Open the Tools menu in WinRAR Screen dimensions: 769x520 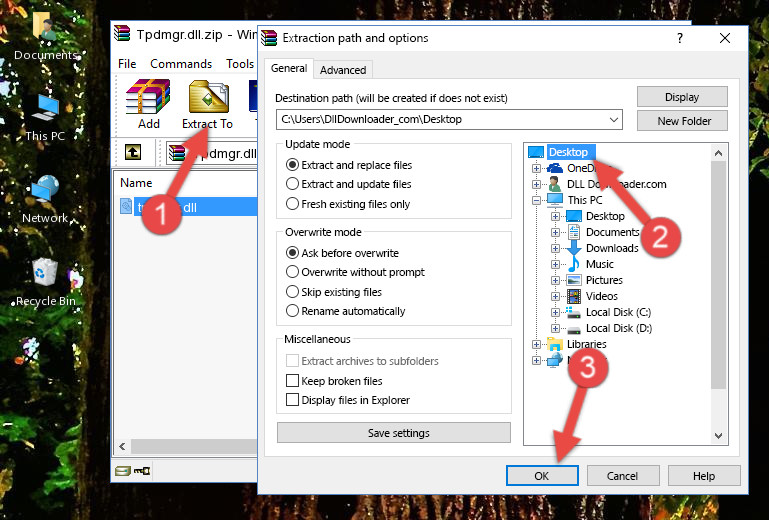[x=240, y=64]
